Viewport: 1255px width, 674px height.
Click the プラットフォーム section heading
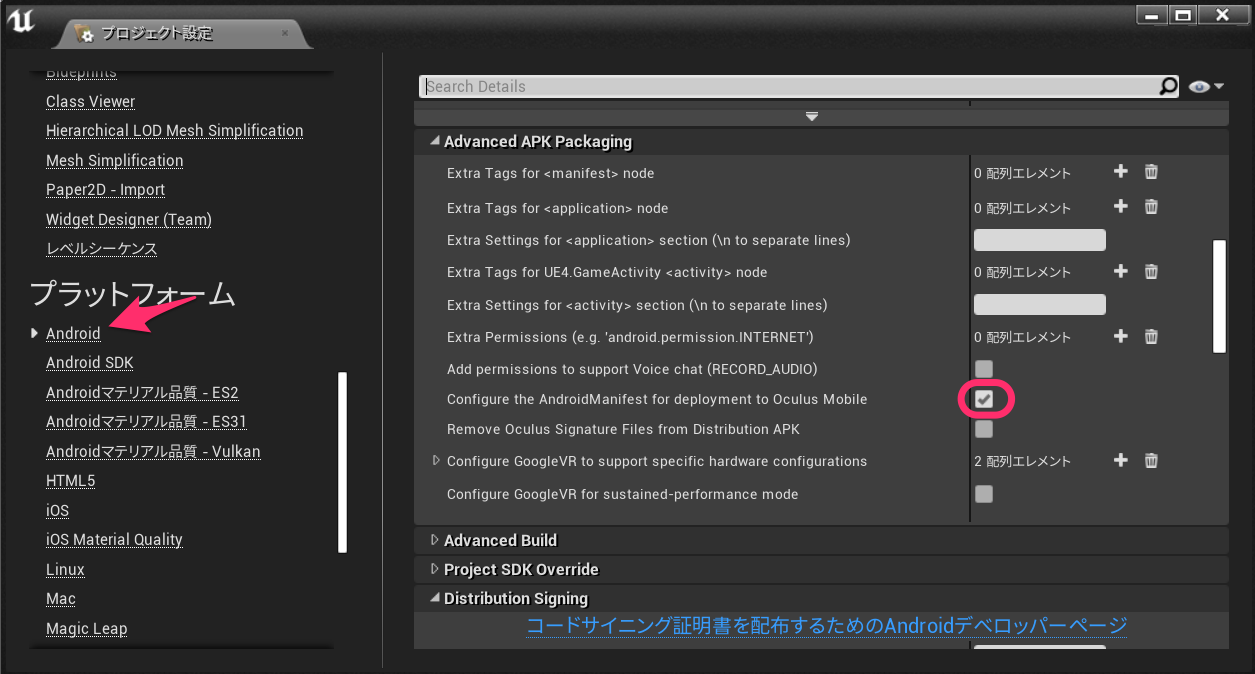coord(132,294)
